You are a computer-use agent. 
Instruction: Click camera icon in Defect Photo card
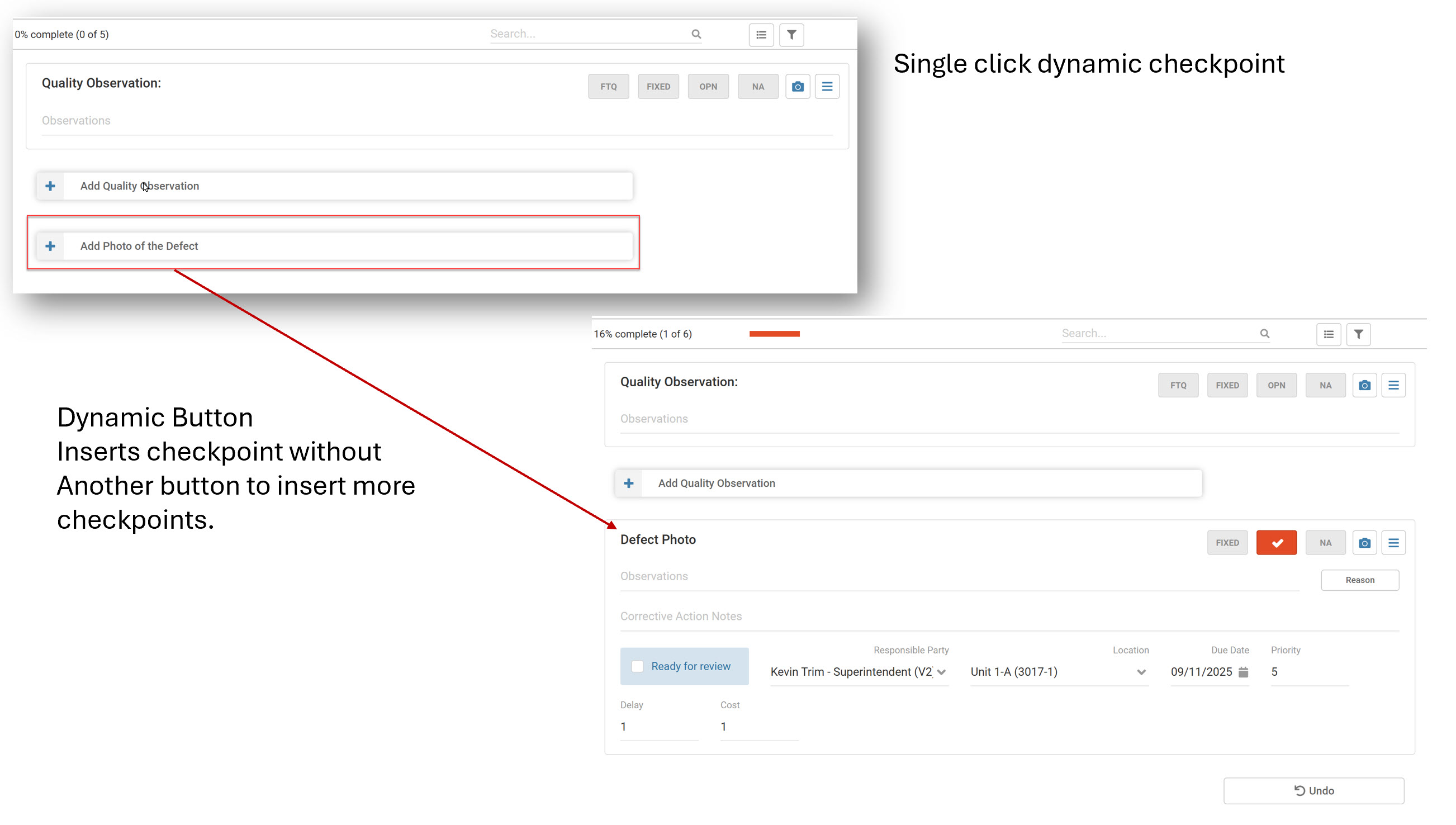pos(1365,543)
